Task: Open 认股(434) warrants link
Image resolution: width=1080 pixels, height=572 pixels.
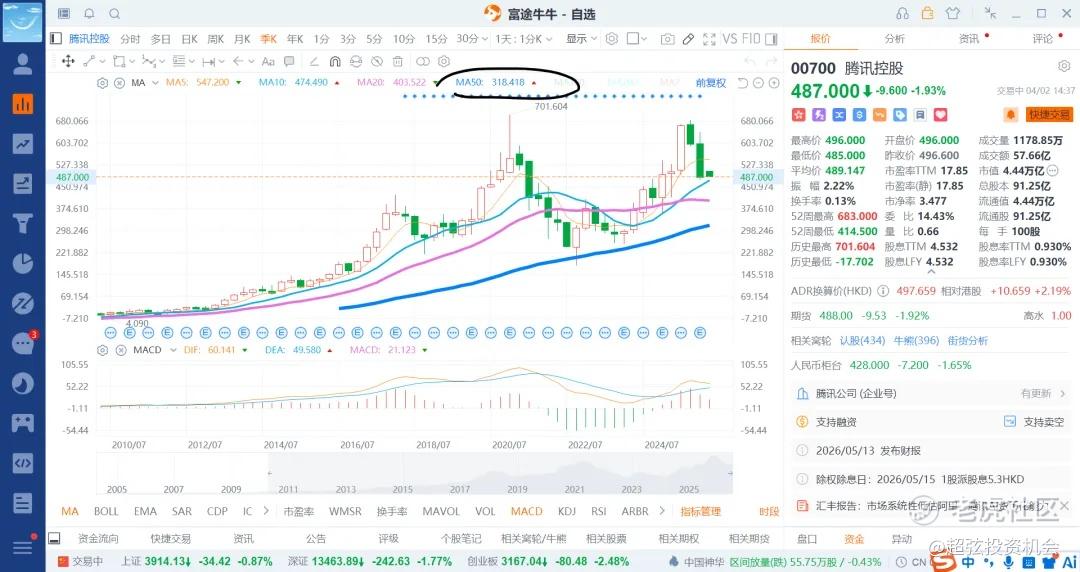Action: (x=862, y=340)
